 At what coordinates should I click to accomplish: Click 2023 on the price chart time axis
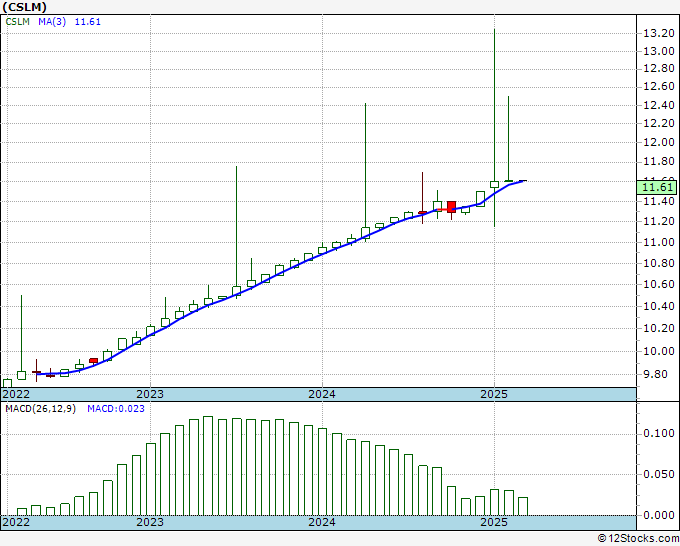pyautogui.click(x=150, y=394)
